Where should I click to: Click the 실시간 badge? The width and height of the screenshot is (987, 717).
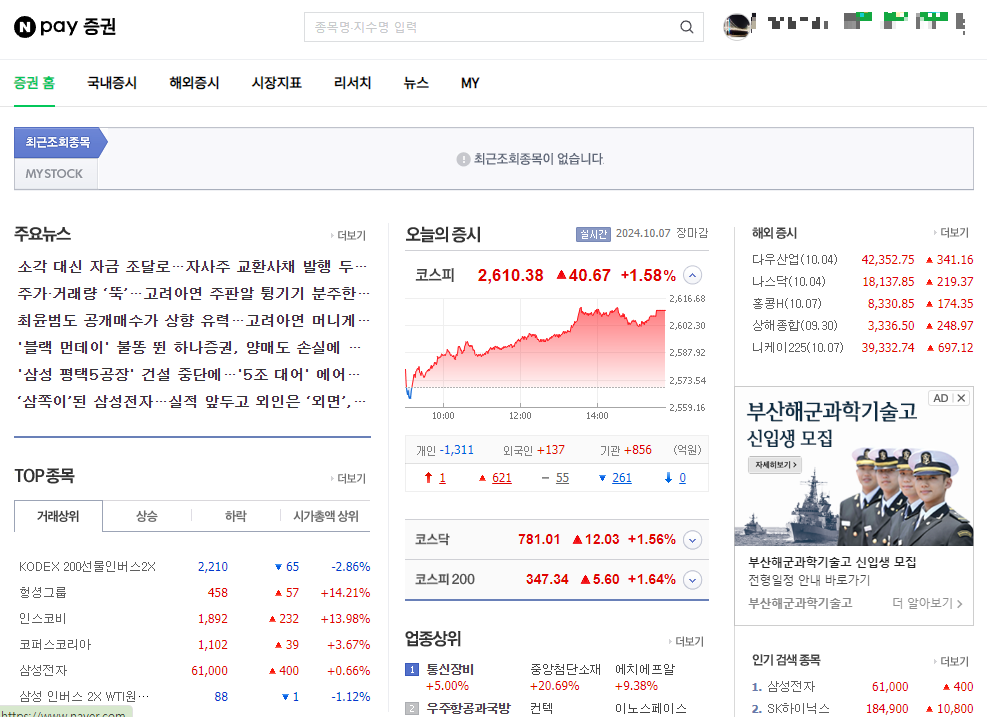tap(593, 234)
